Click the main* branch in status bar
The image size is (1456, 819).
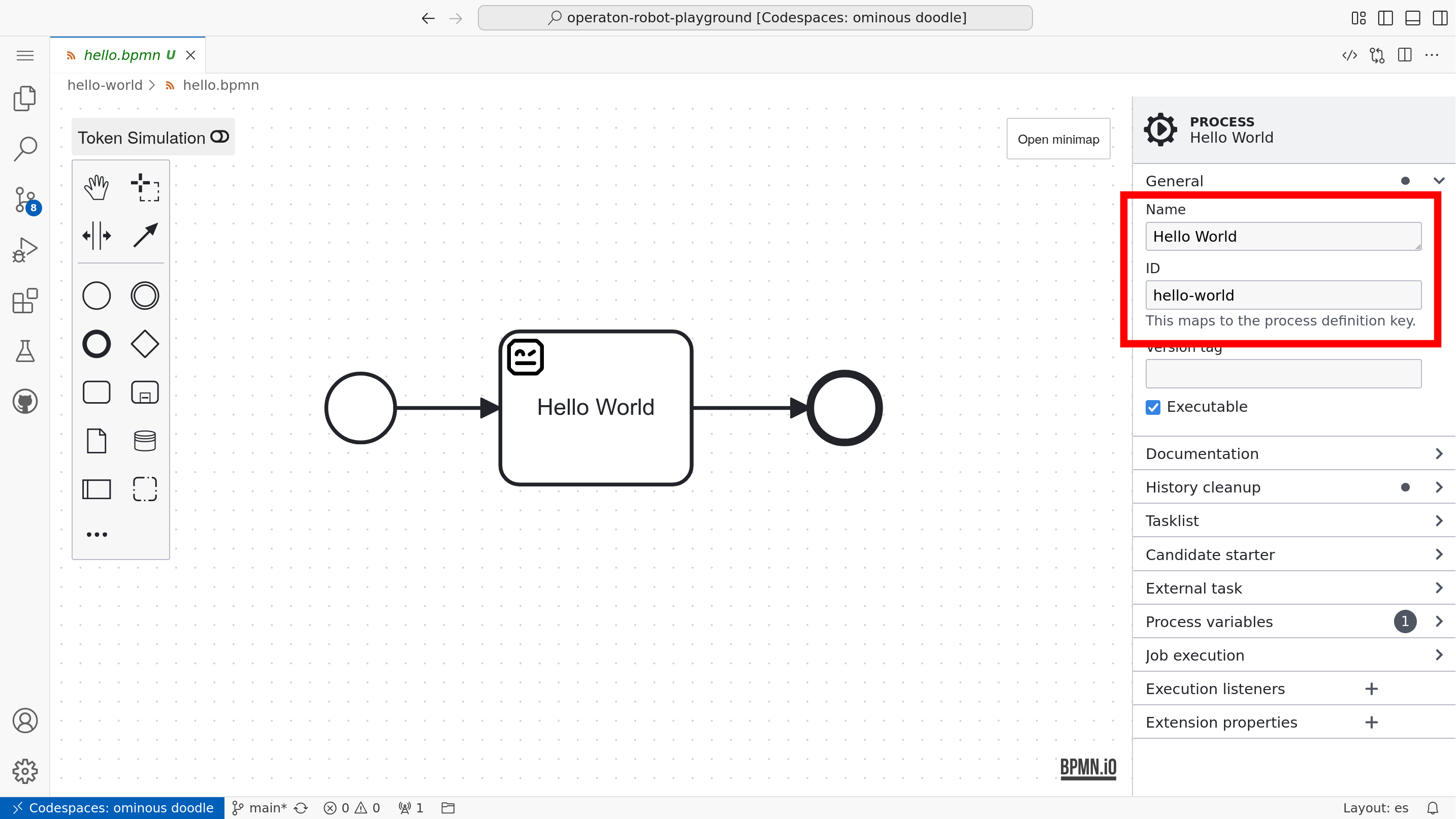click(260, 808)
